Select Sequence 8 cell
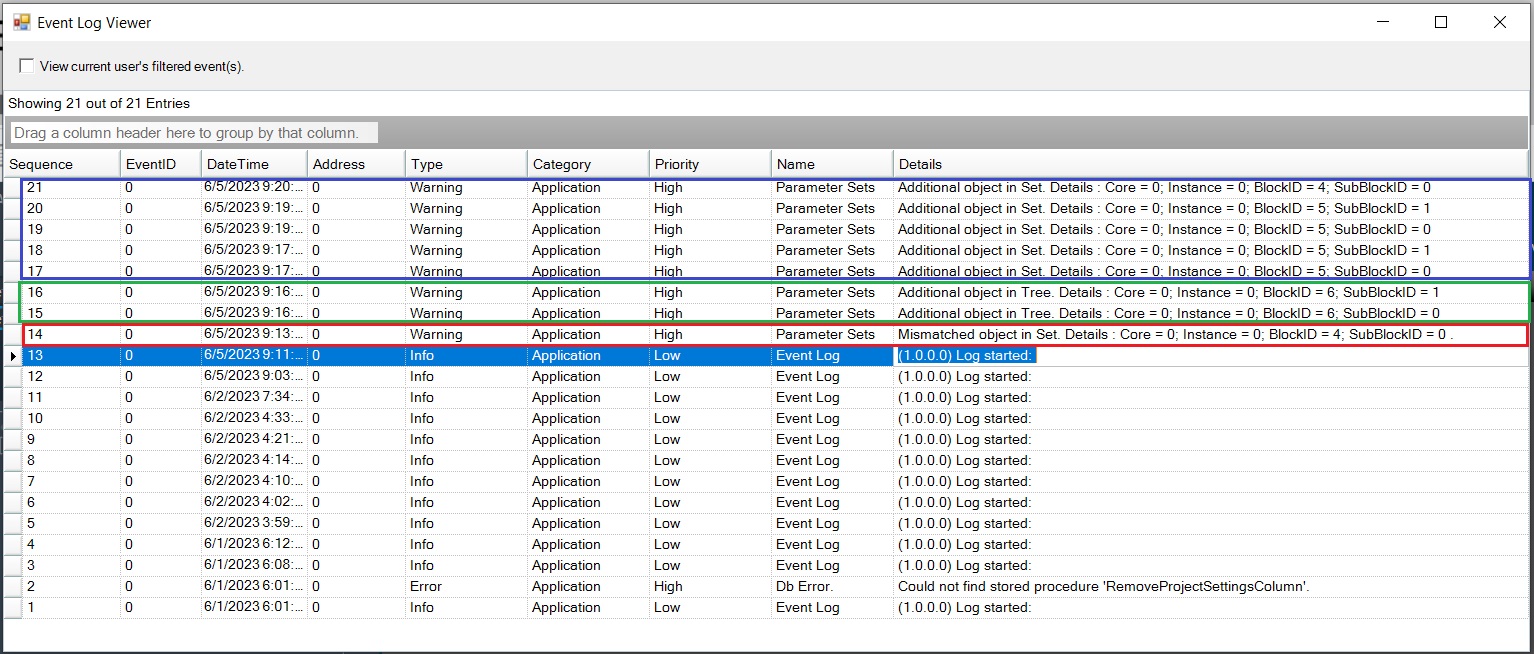Screen dimensions: 1534x654 (x=71, y=460)
